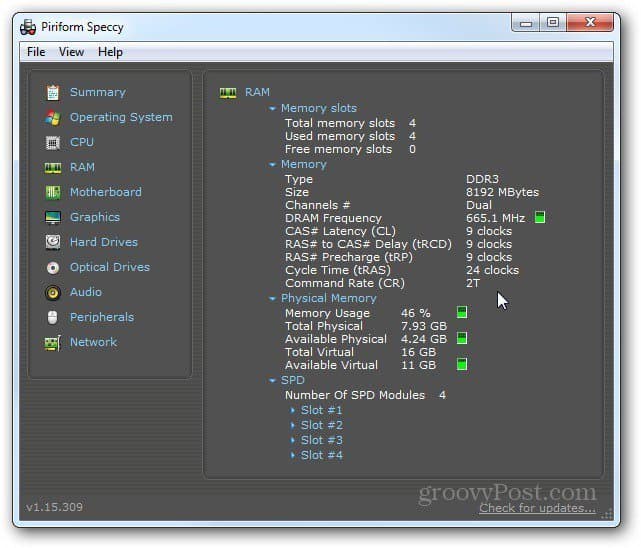Screen dimensions: 641x548
Task: Click the CAS# Latency (CL) label
Action: tap(340, 231)
